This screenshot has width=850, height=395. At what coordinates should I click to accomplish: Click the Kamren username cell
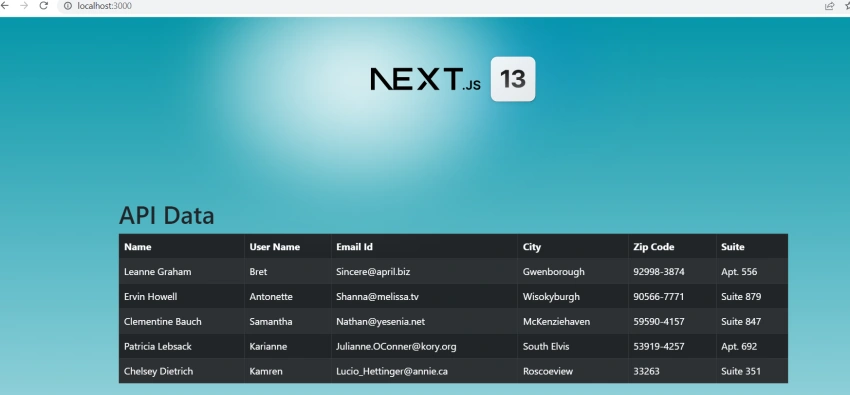[x=288, y=371]
